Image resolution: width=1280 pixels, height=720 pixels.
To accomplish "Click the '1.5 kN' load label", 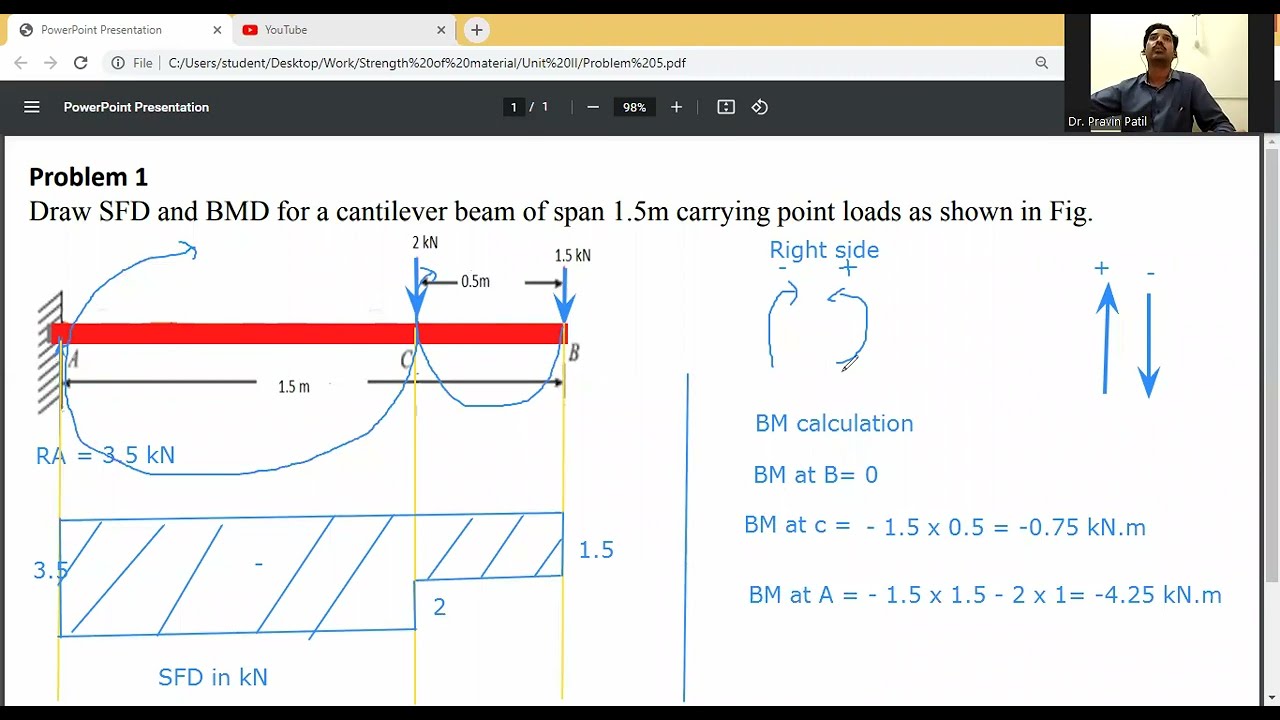I will click(573, 255).
